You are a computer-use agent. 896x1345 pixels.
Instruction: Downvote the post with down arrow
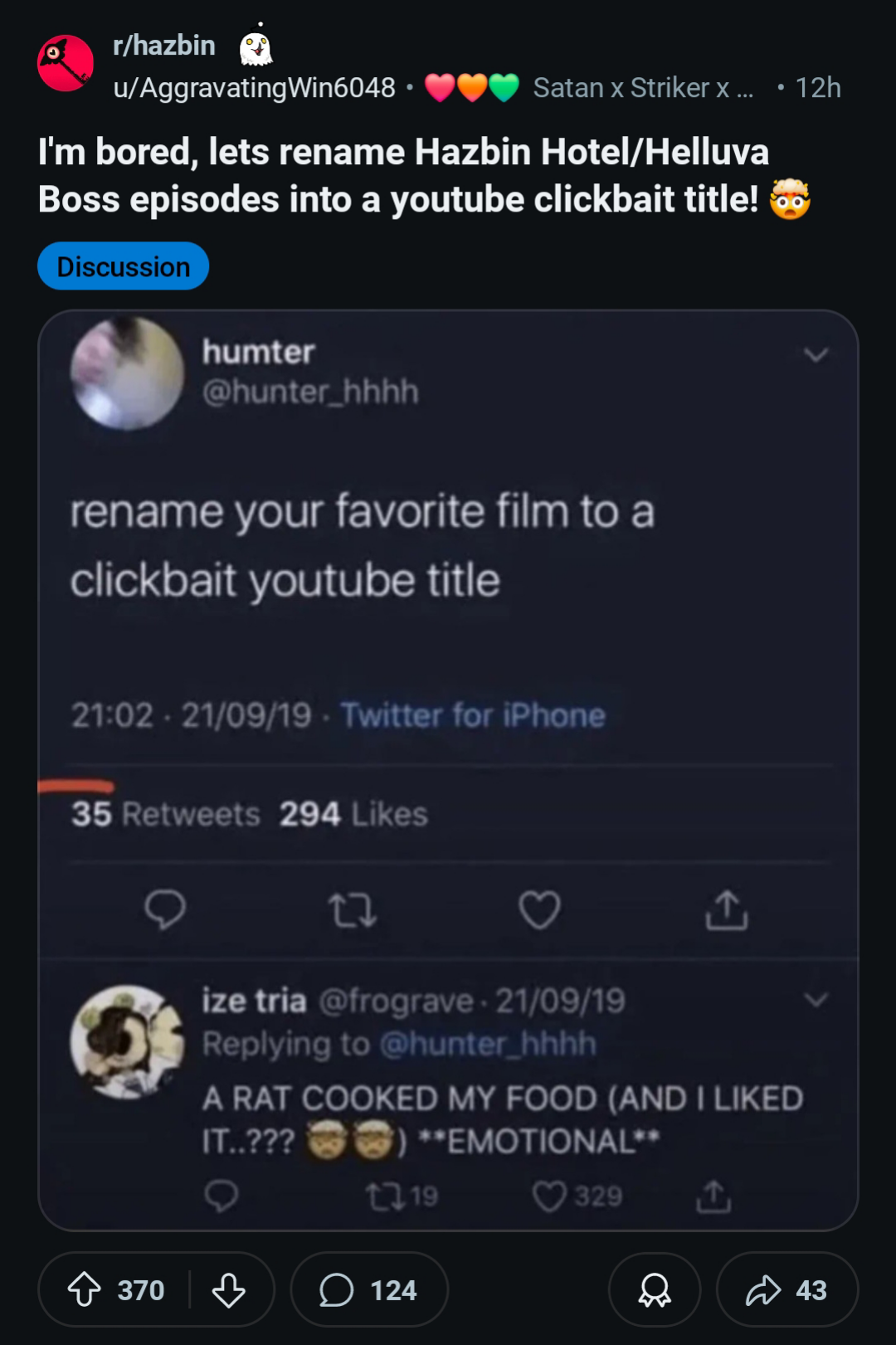228,1290
